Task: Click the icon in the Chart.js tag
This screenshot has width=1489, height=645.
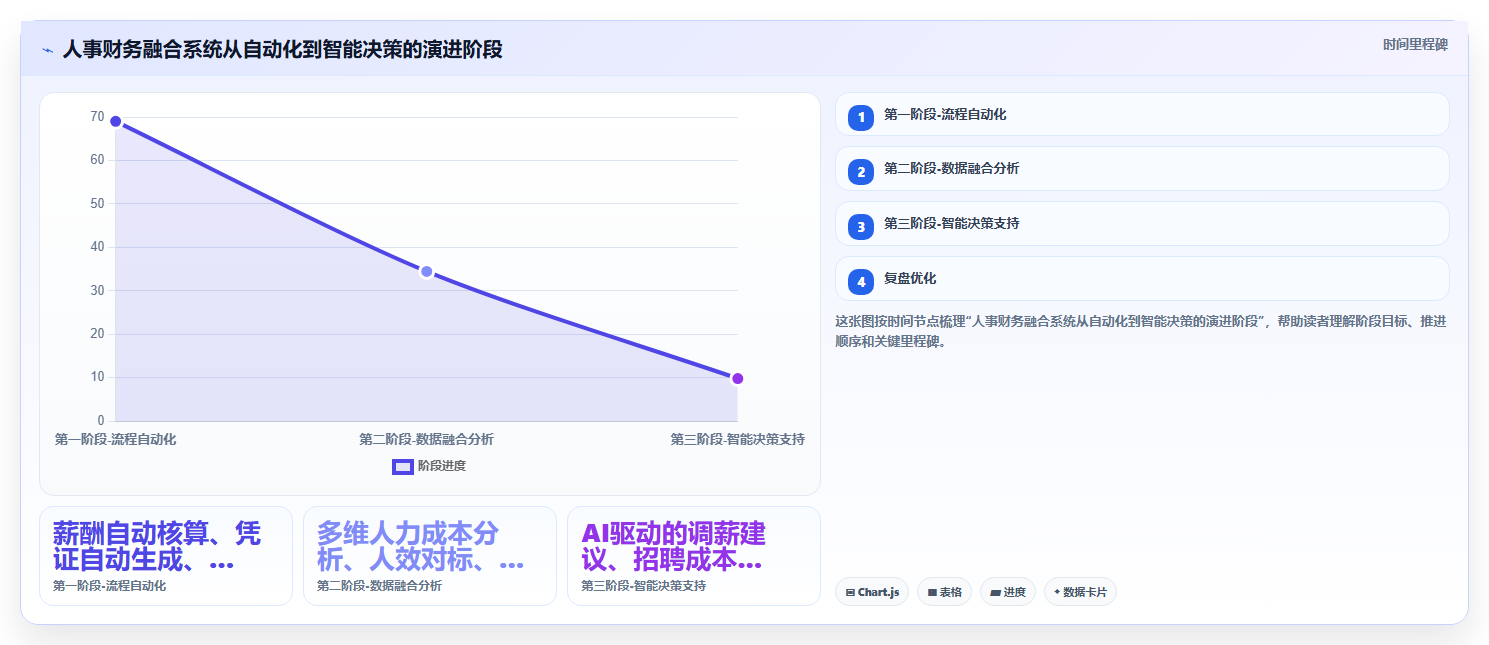Action: click(850, 592)
